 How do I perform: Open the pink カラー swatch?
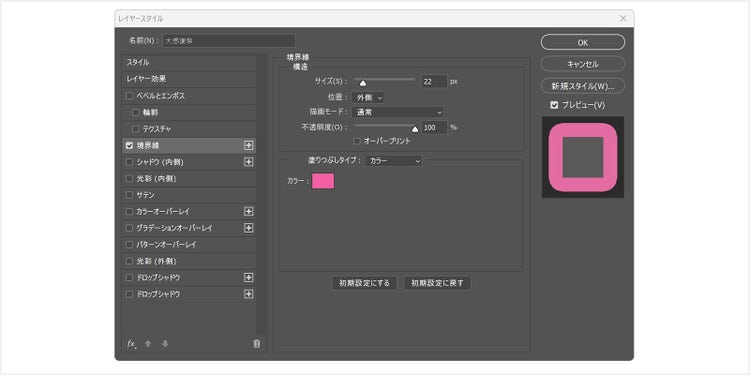(323, 181)
